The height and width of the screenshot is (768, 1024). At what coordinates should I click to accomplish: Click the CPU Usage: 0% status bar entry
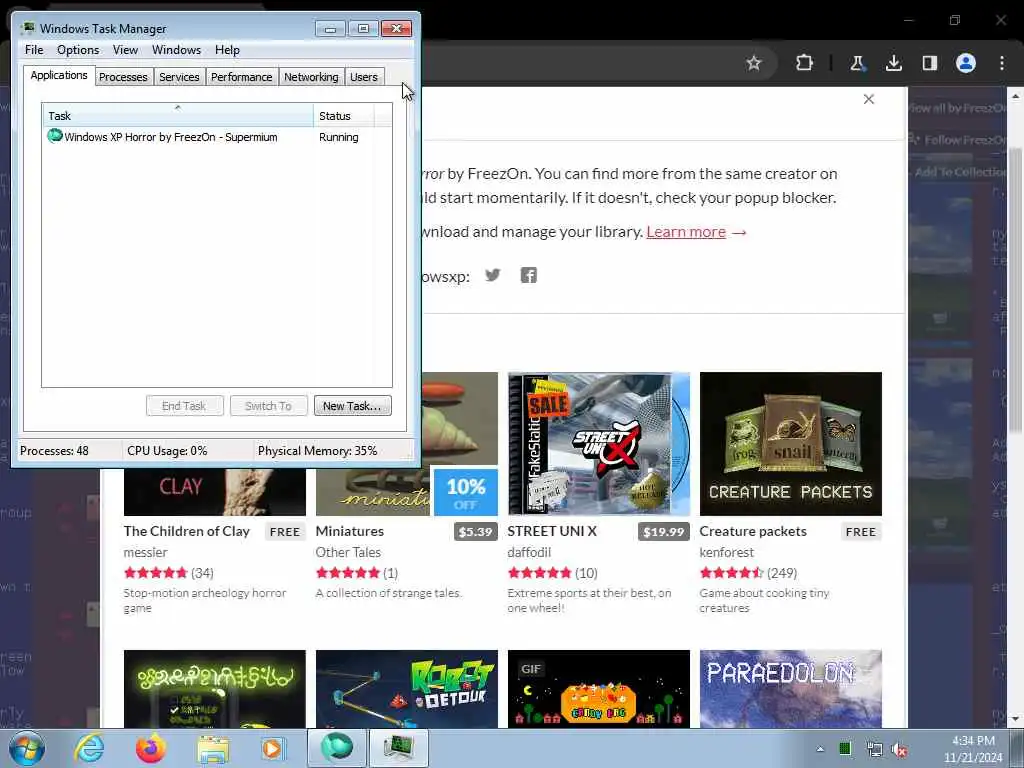pyautogui.click(x=167, y=451)
